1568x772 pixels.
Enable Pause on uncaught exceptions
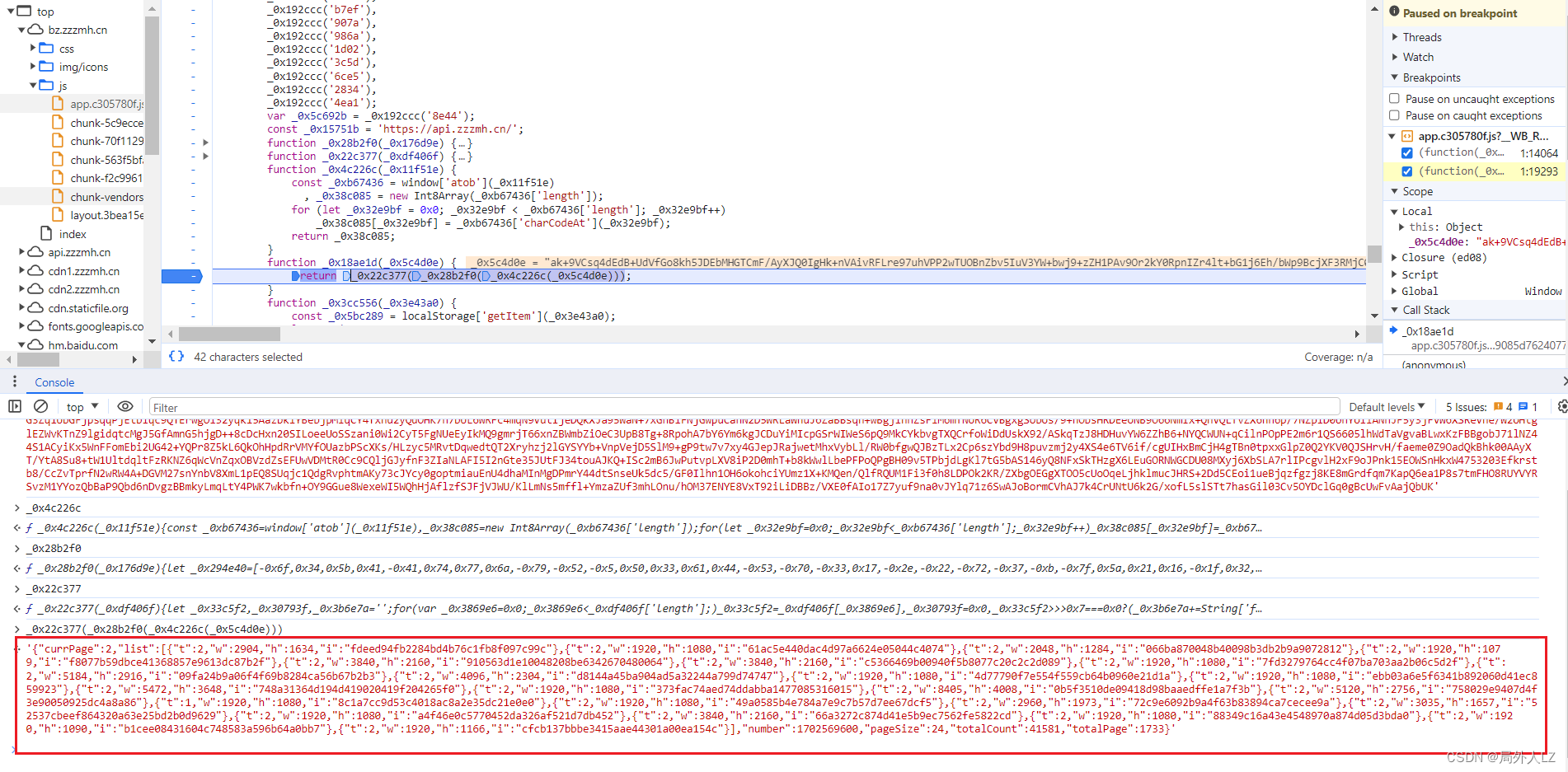(x=1395, y=99)
